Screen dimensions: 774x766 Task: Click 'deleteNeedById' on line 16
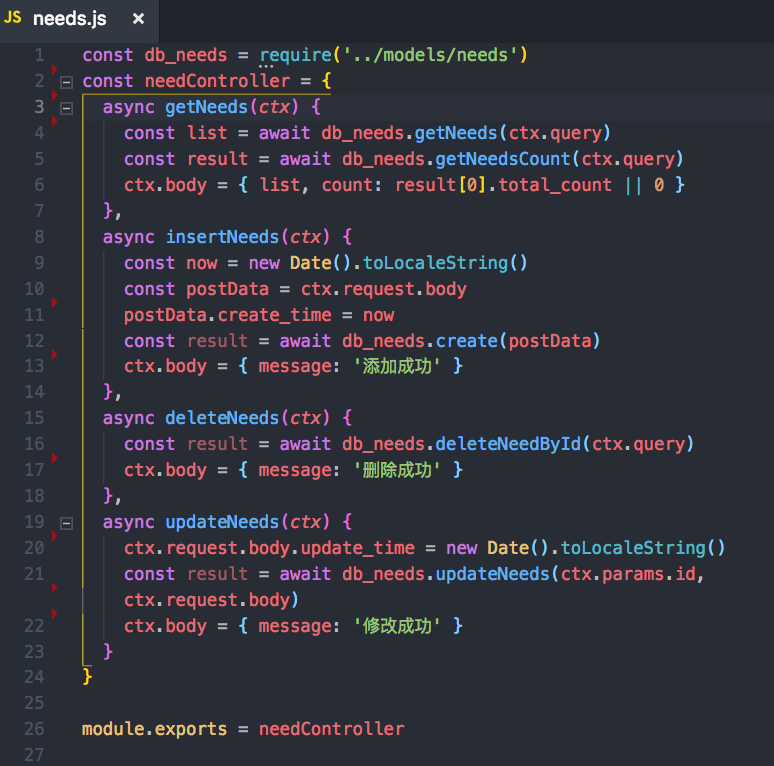(x=508, y=444)
